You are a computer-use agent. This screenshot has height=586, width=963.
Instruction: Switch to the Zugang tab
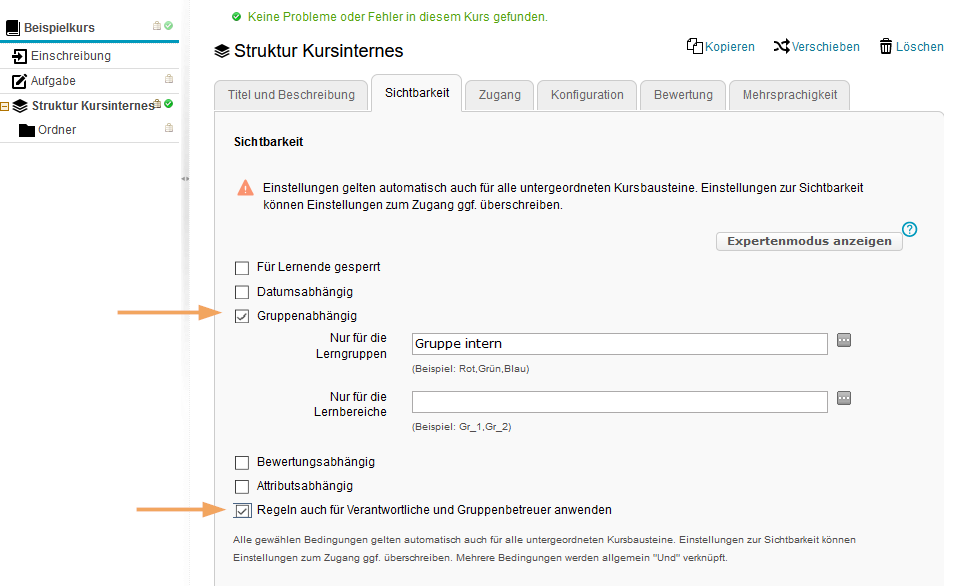498,94
